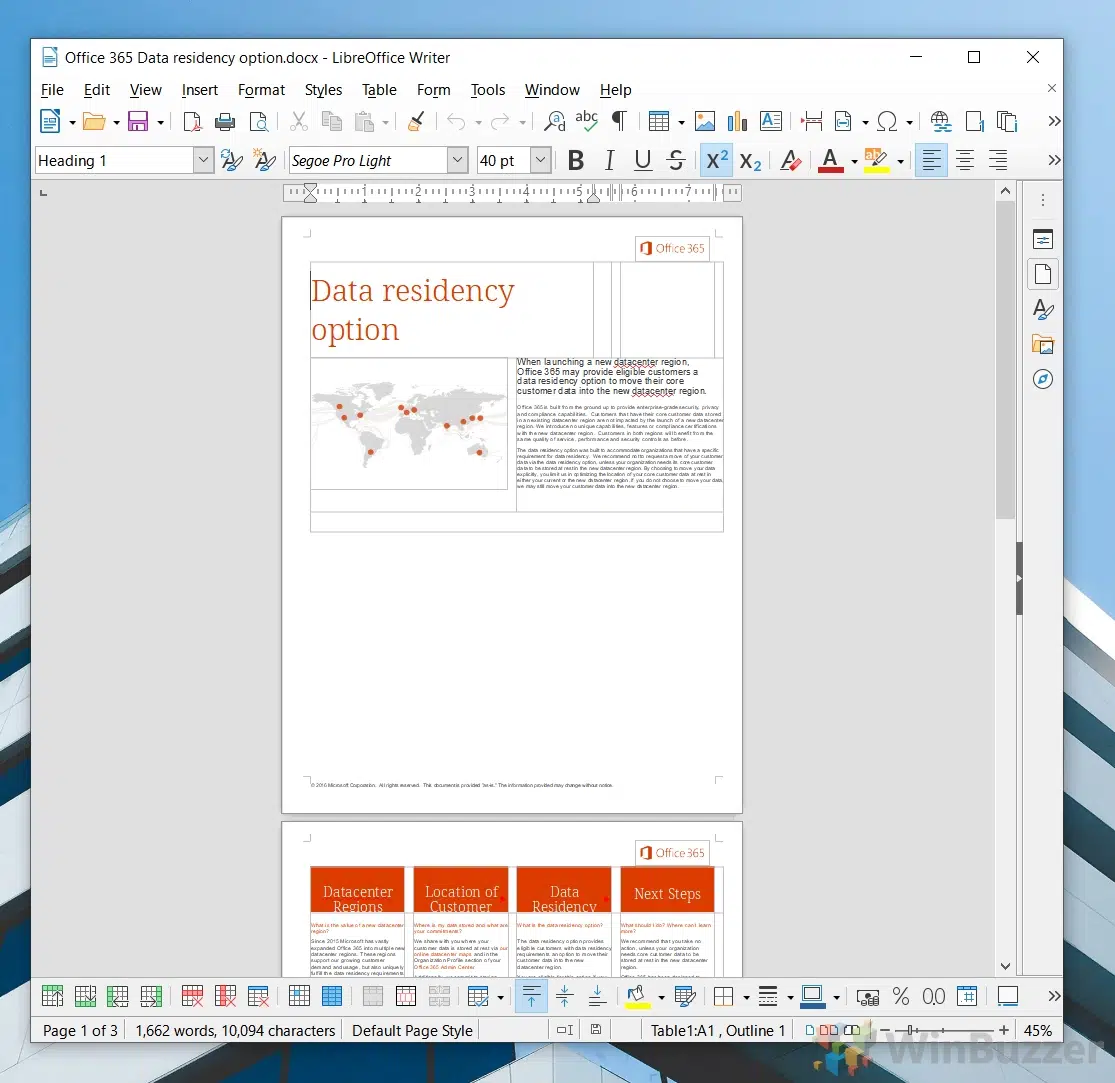
Task: Click the vertical scrollbar down arrow
Action: (1005, 966)
